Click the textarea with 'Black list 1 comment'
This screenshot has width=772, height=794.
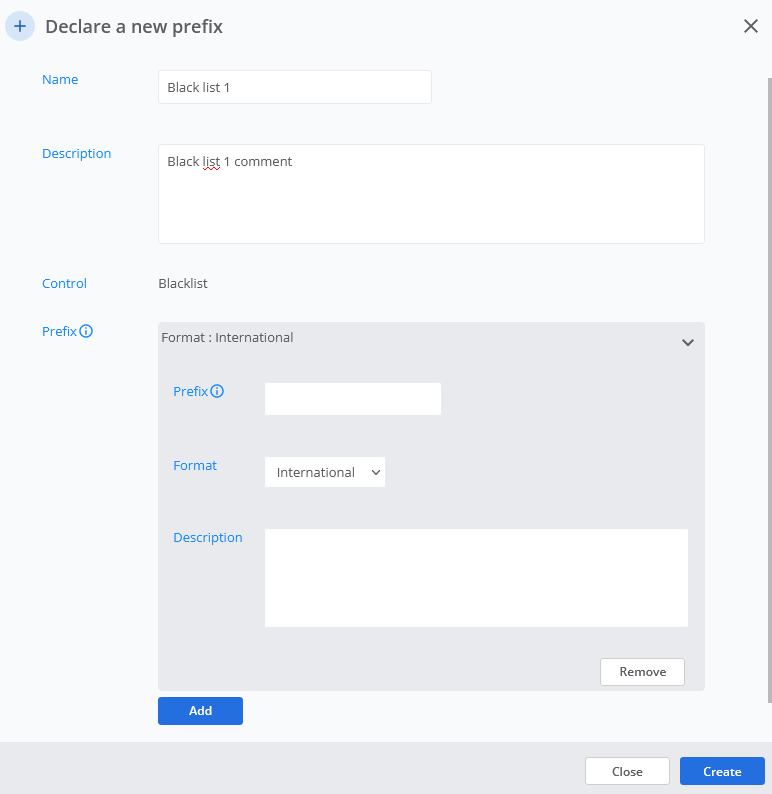[431, 194]
